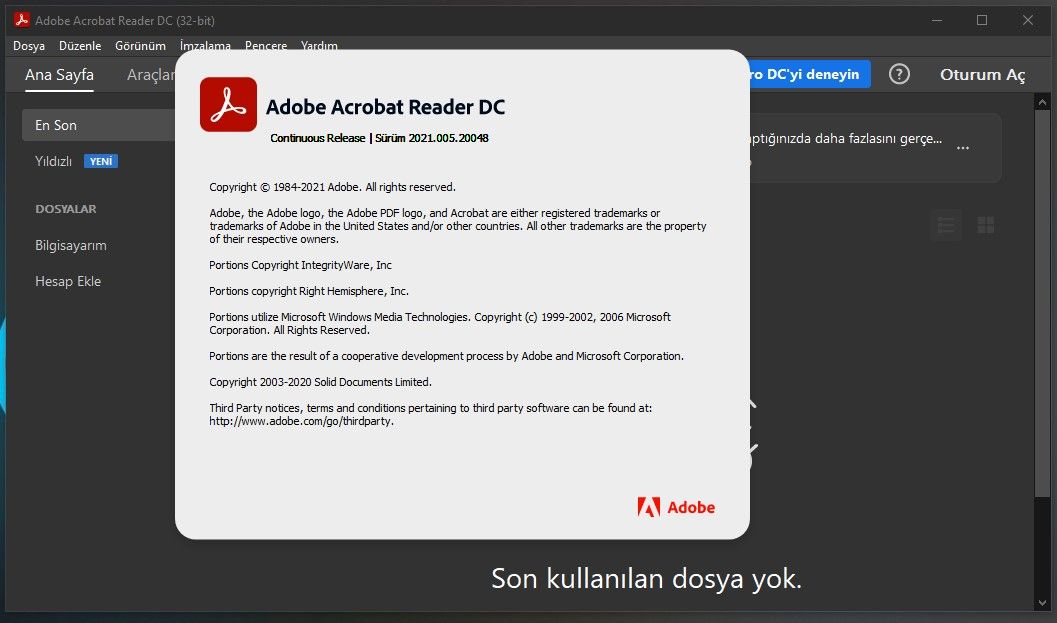The width and height of the screenshot is (1057, 623).
Task: Switch to grid thumbnail view icon
Action: pos(986,225)
